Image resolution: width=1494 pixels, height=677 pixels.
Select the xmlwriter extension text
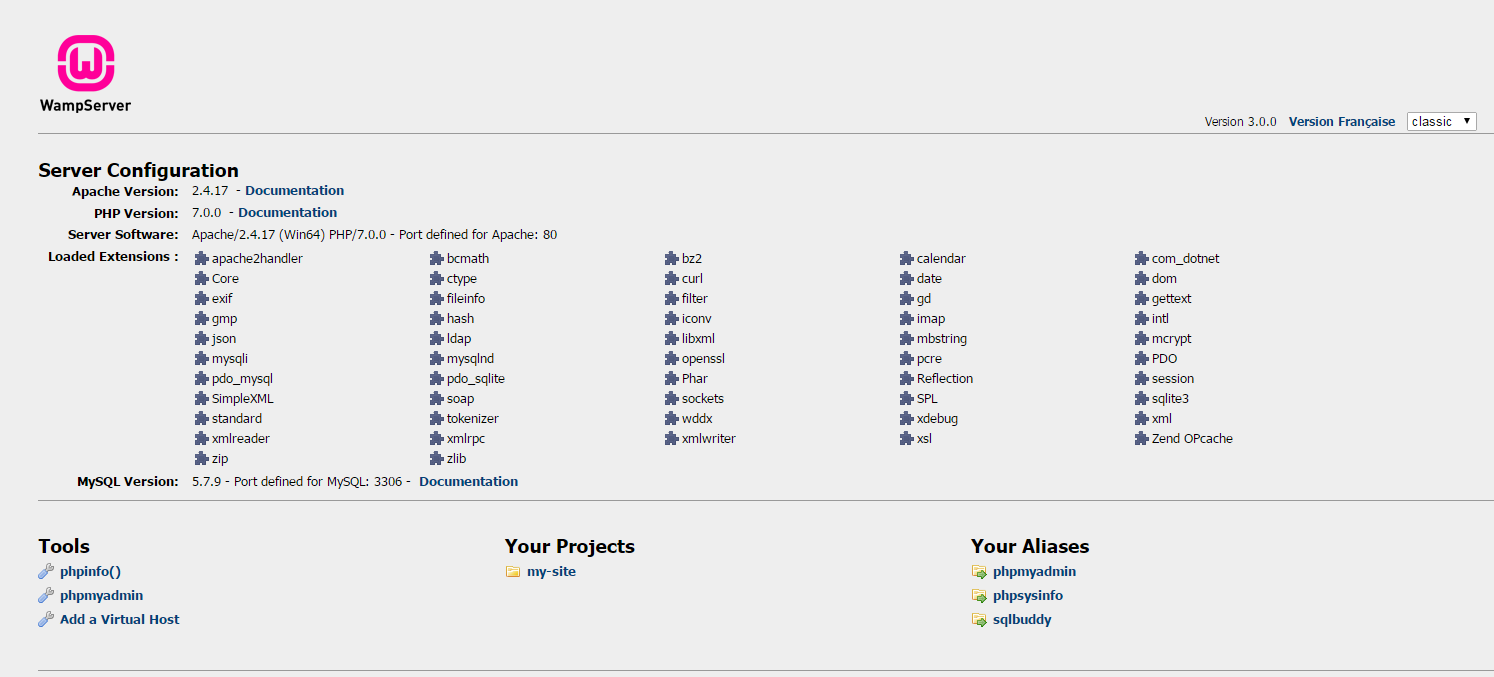point(709,439)
